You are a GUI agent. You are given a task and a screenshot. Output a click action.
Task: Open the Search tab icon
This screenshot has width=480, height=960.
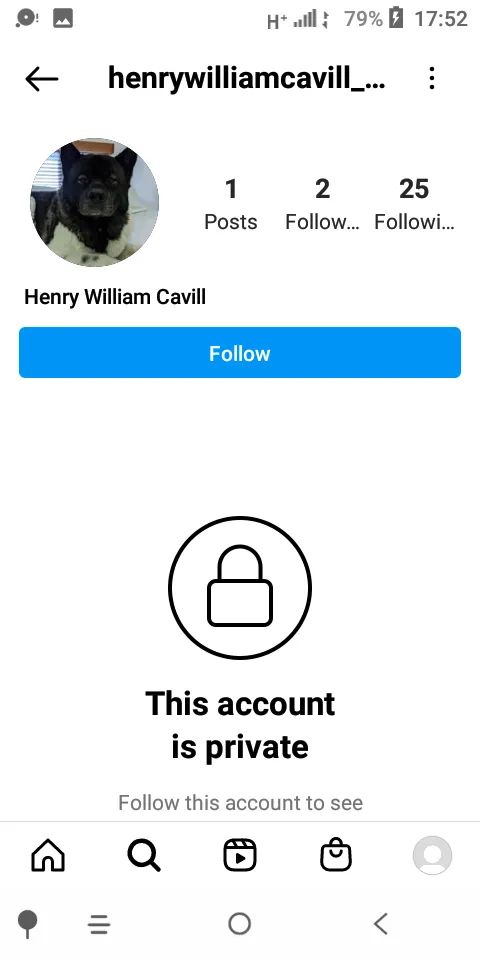pyautogui.click(x=144, y=855)
